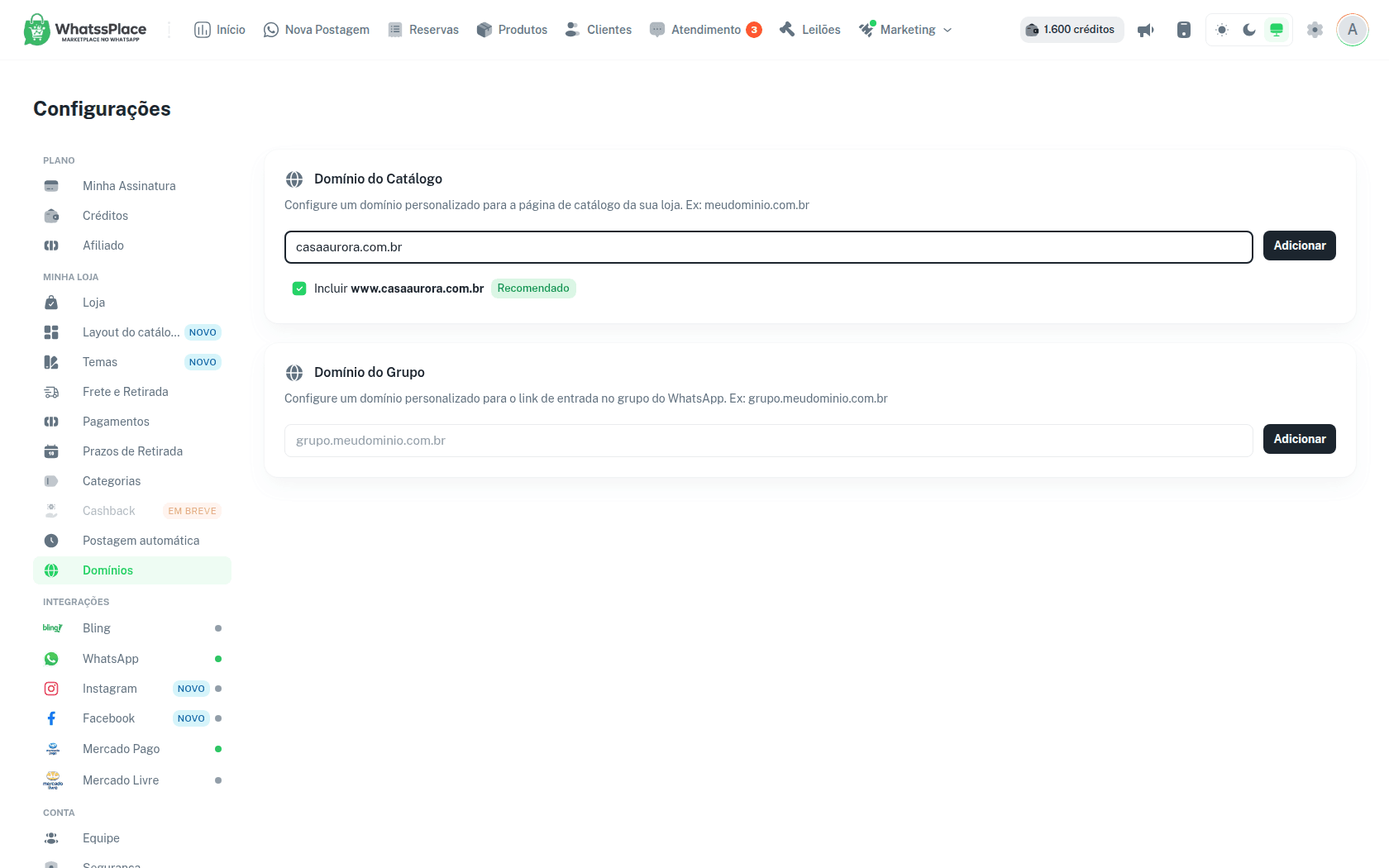Open Créditos sidebar item

(x=132, y=216)
